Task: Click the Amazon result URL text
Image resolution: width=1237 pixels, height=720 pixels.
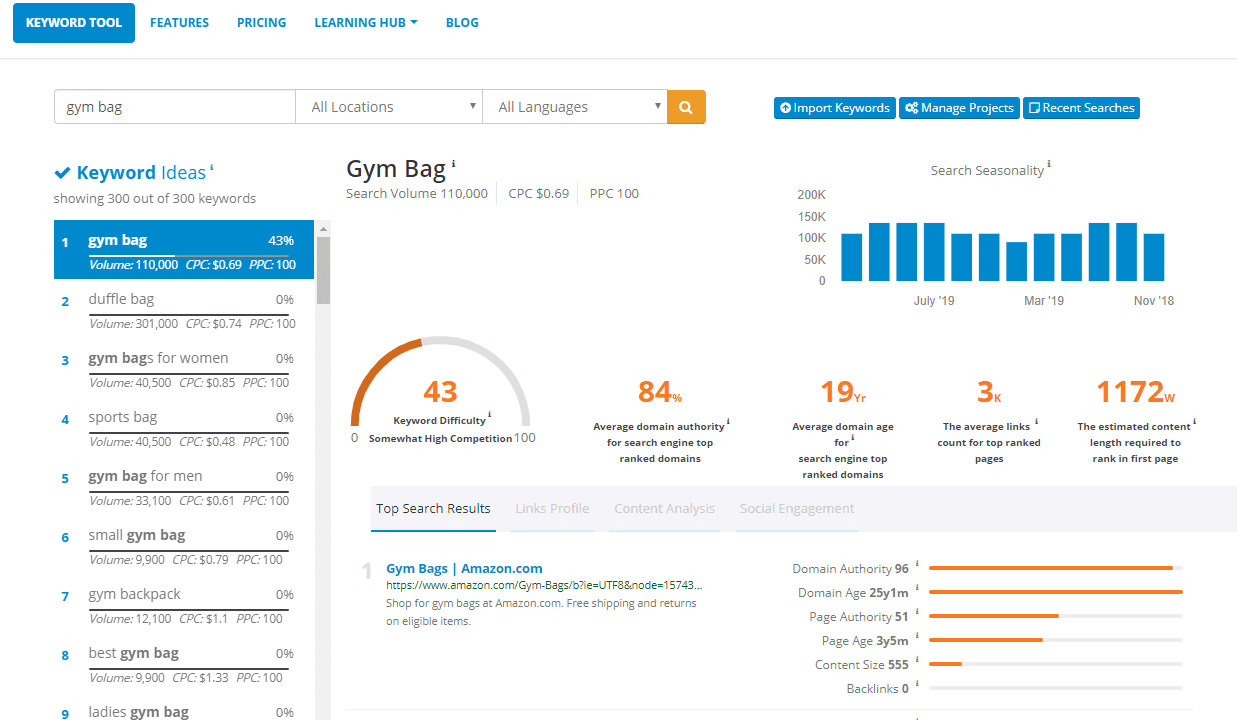Action: pyautogui.click(x=544, y=585)
